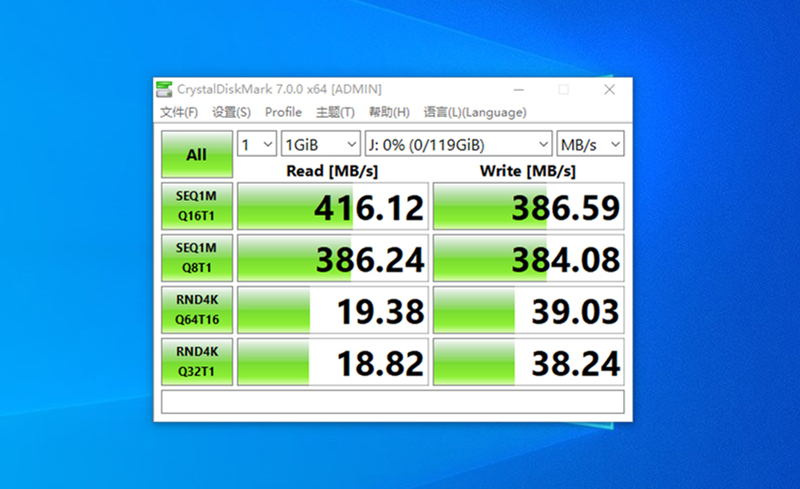Select the 386.24 read result

(x=333, y=258)
